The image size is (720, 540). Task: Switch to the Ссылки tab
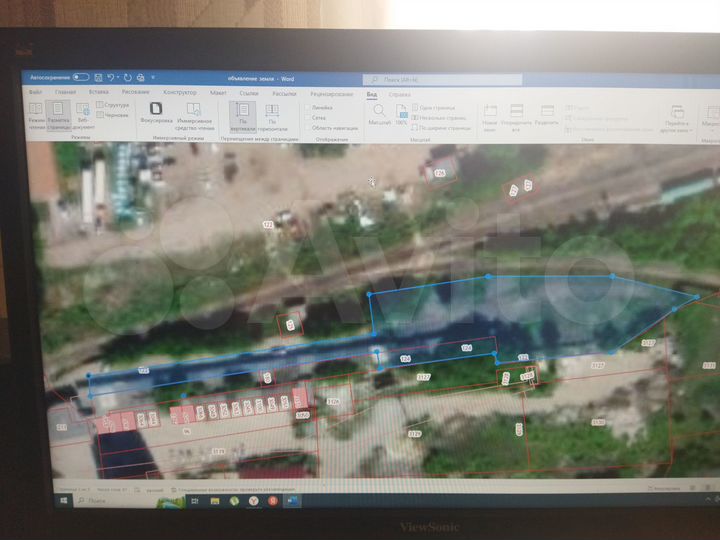(x=249, y=93)
